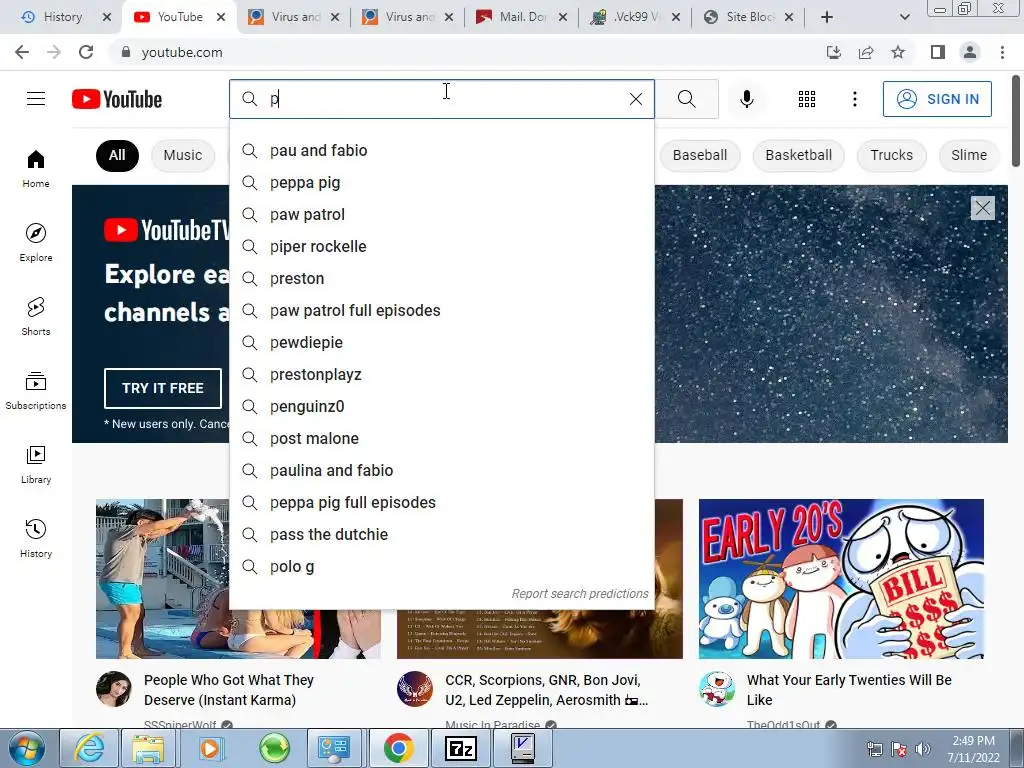Open 'People Who Got What They Deserve' title

[x=229, y=690]
